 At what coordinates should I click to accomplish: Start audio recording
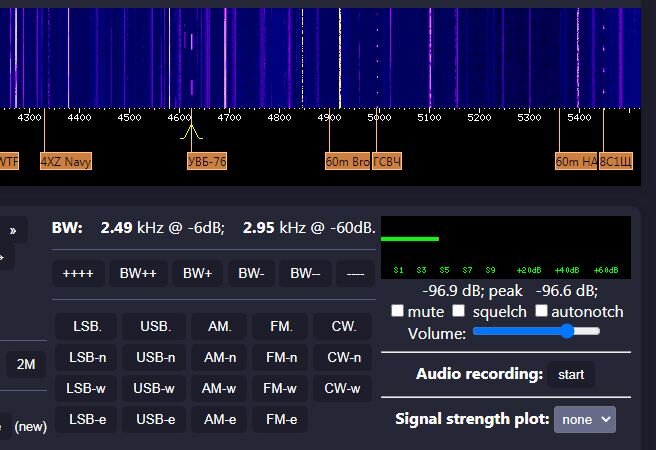[x=571, y=374]
